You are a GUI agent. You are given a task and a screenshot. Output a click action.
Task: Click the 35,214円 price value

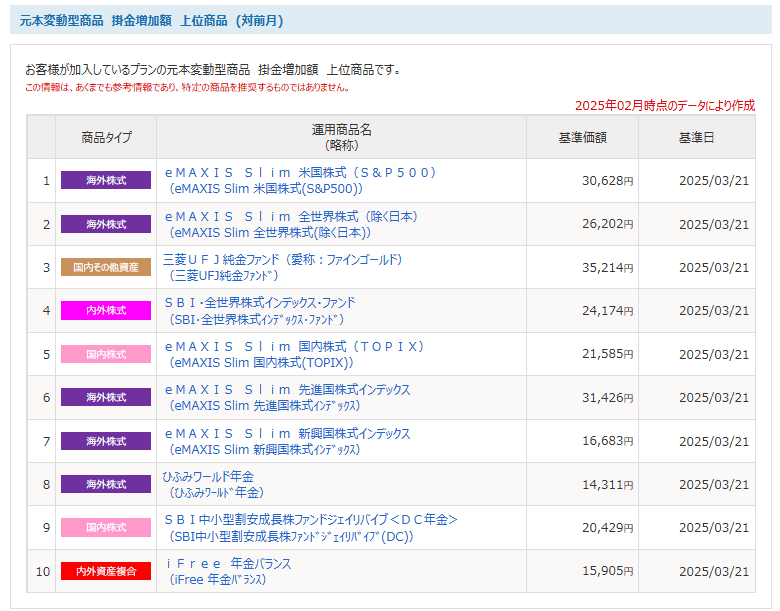[607, 268]
